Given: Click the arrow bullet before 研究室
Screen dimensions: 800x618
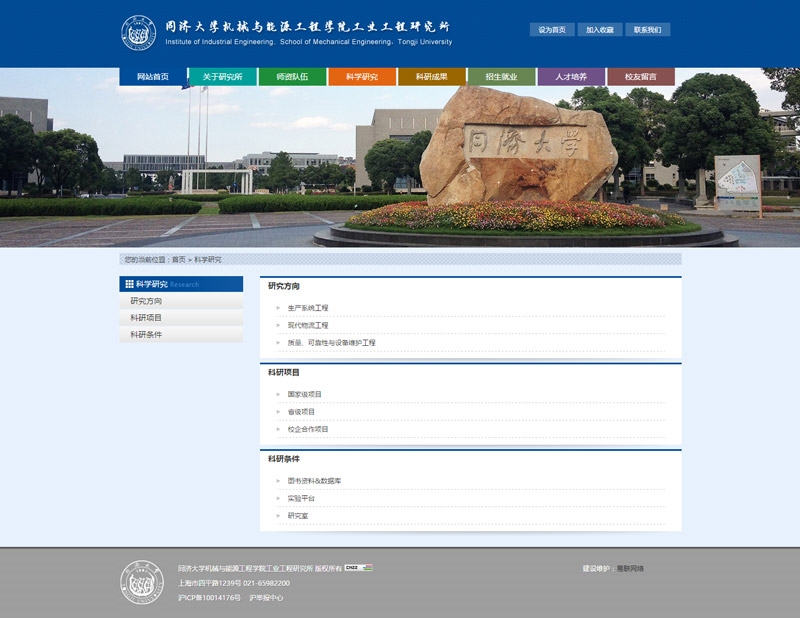Looking at the screenshot, I should tap(278, 516).
